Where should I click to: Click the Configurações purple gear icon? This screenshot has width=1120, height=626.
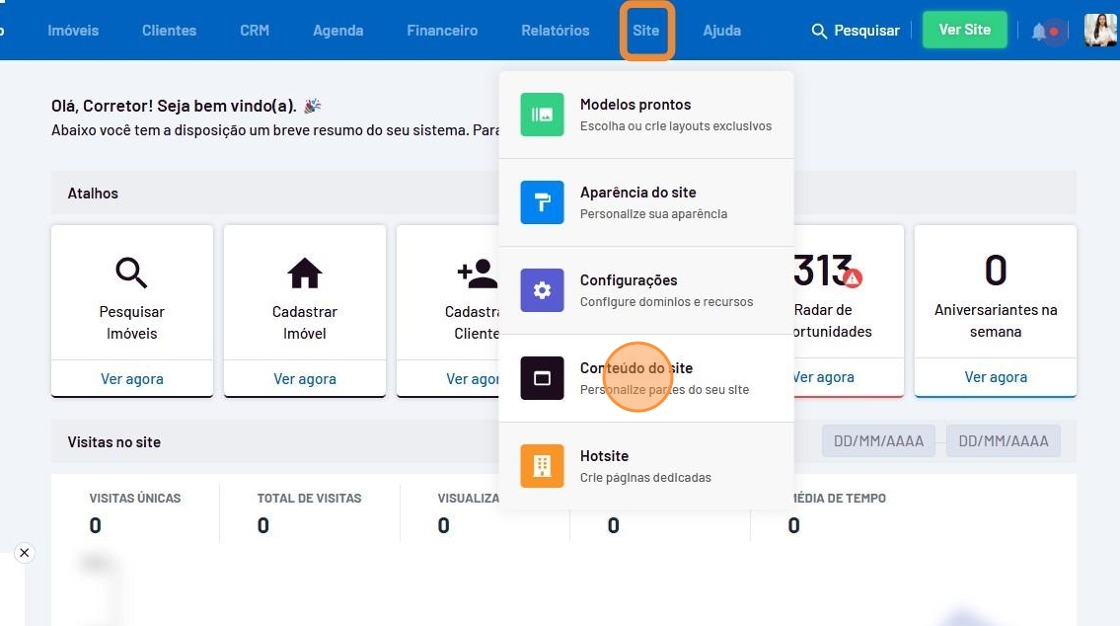542,290
